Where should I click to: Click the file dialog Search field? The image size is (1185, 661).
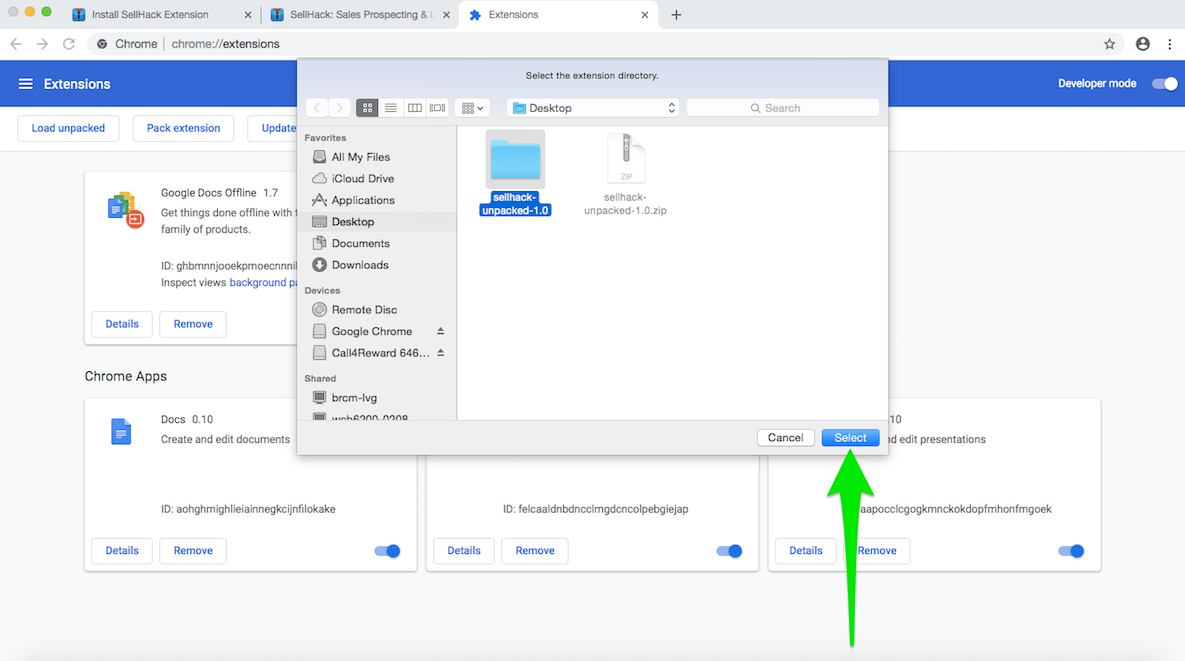[x=783, y=108]
